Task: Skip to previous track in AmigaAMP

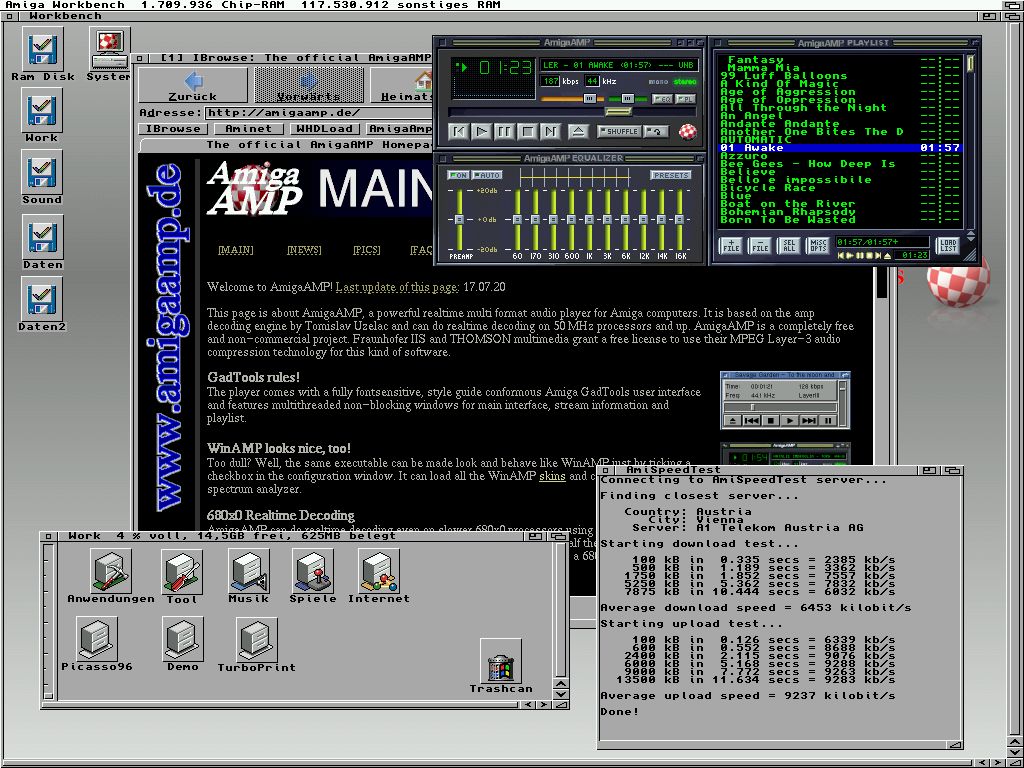Action: point(459,132)
